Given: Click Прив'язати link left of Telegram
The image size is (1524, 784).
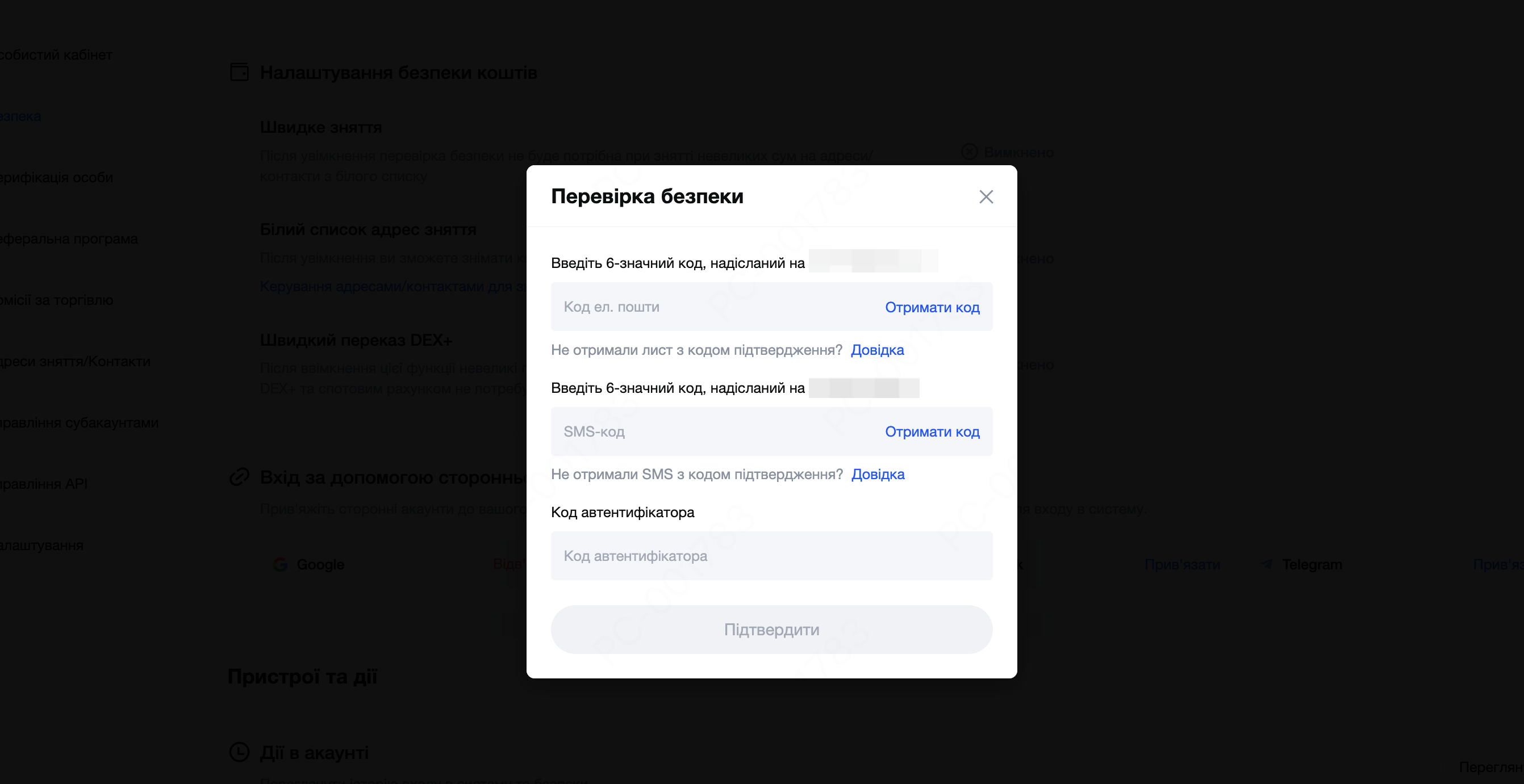Looking at the screenshot, I should coord(1182,565).
